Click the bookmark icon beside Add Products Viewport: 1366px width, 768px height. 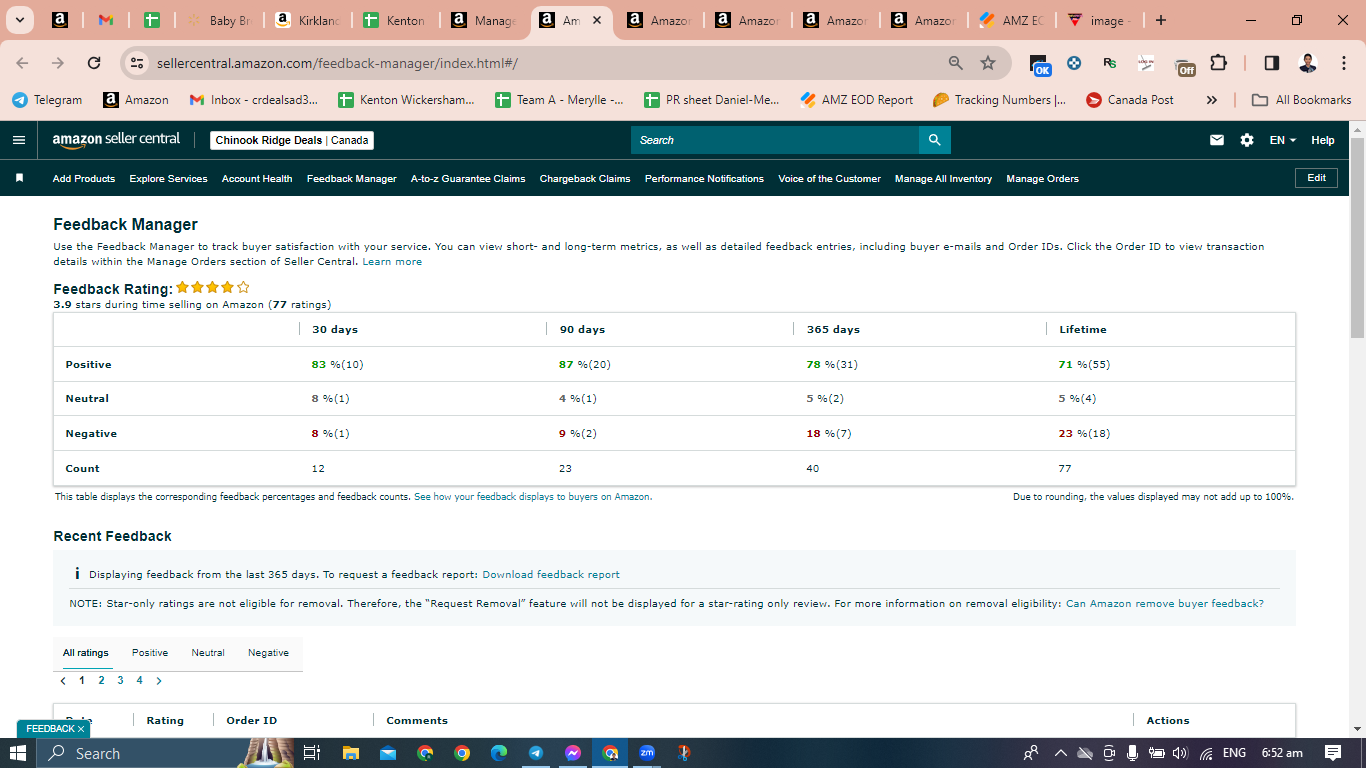click(x=19, y=178)
